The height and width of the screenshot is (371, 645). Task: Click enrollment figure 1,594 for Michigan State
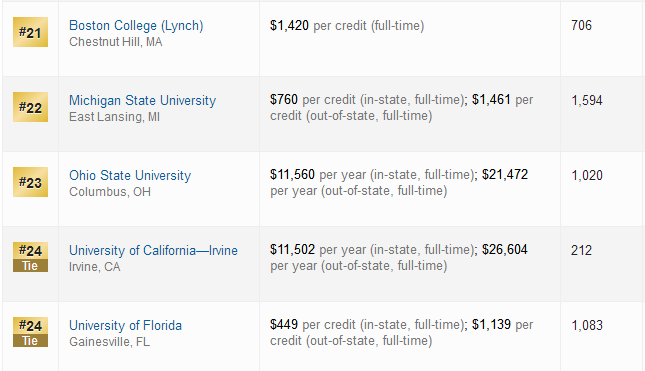click(587, 100)
